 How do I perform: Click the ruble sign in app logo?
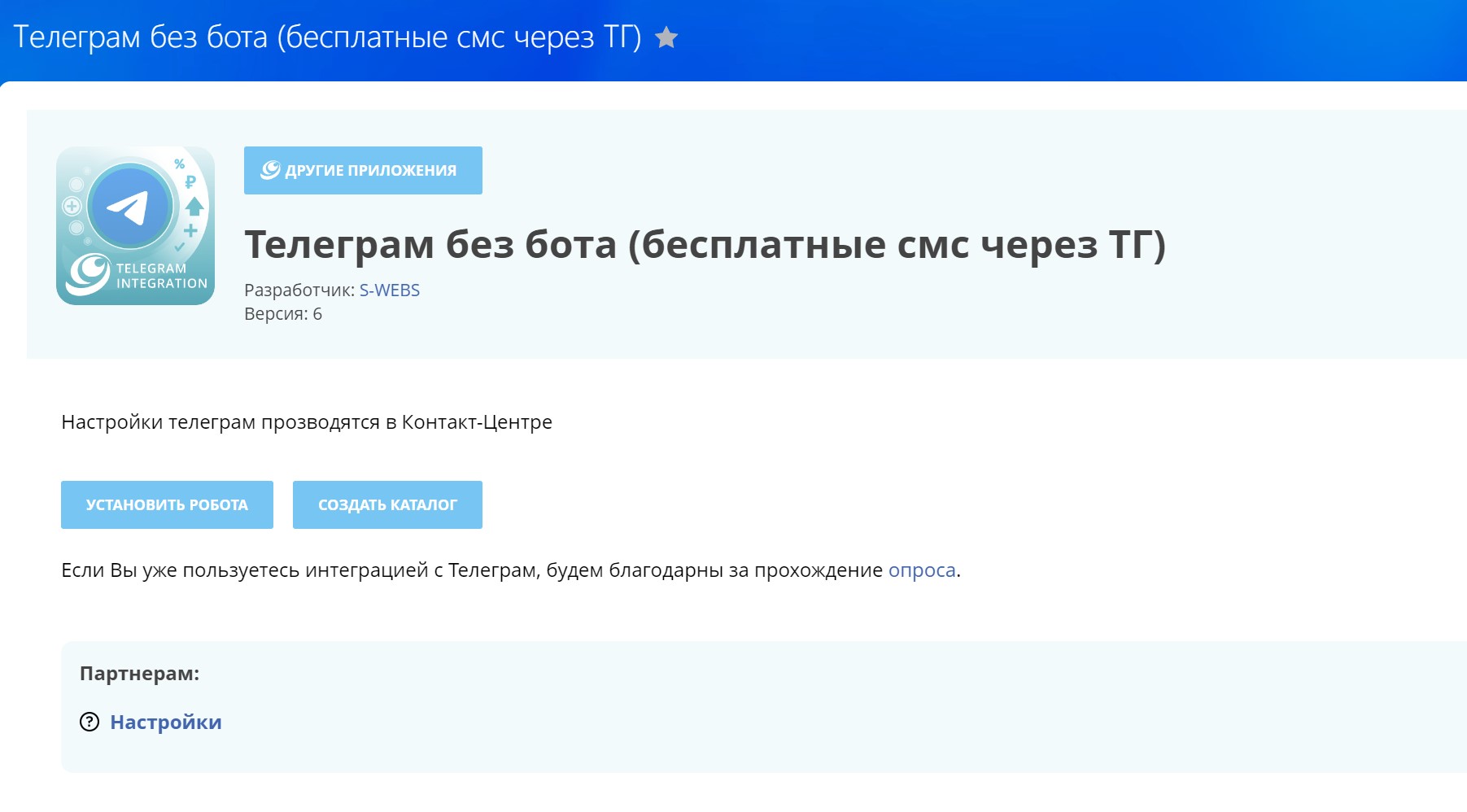pos(190,182)
